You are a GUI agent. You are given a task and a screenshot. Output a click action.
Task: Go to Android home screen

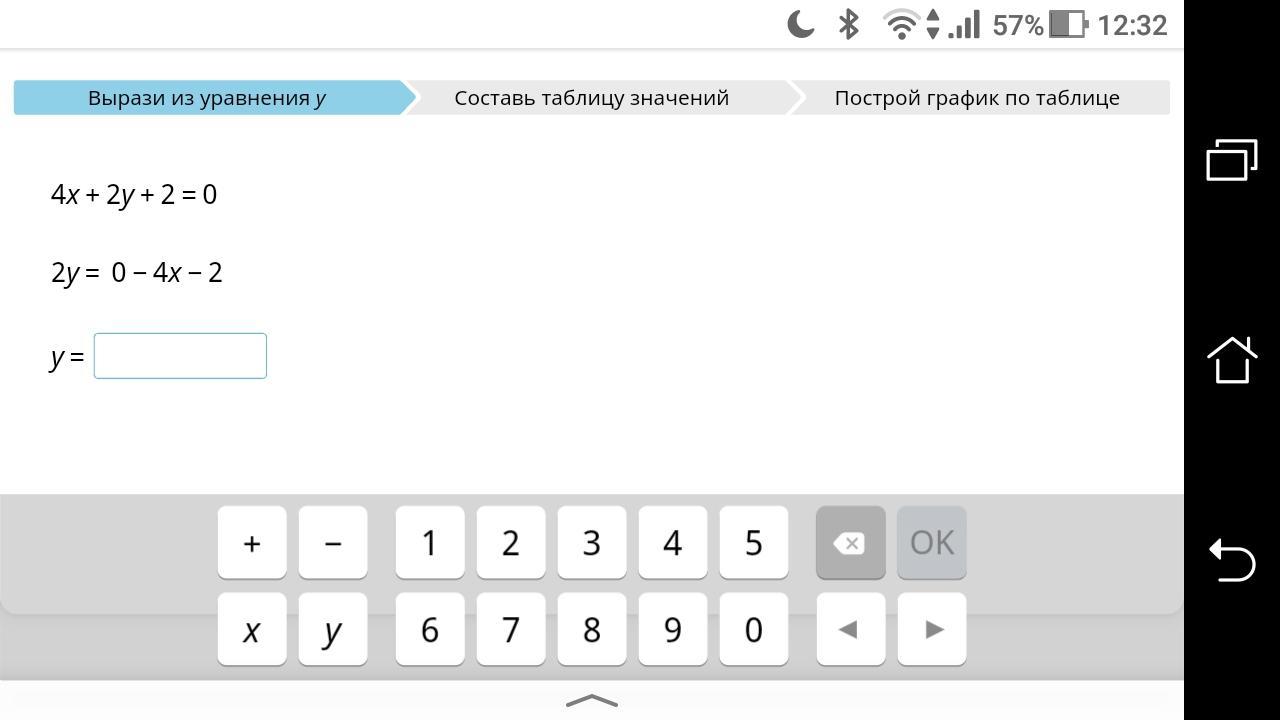tap(1231, 359)
